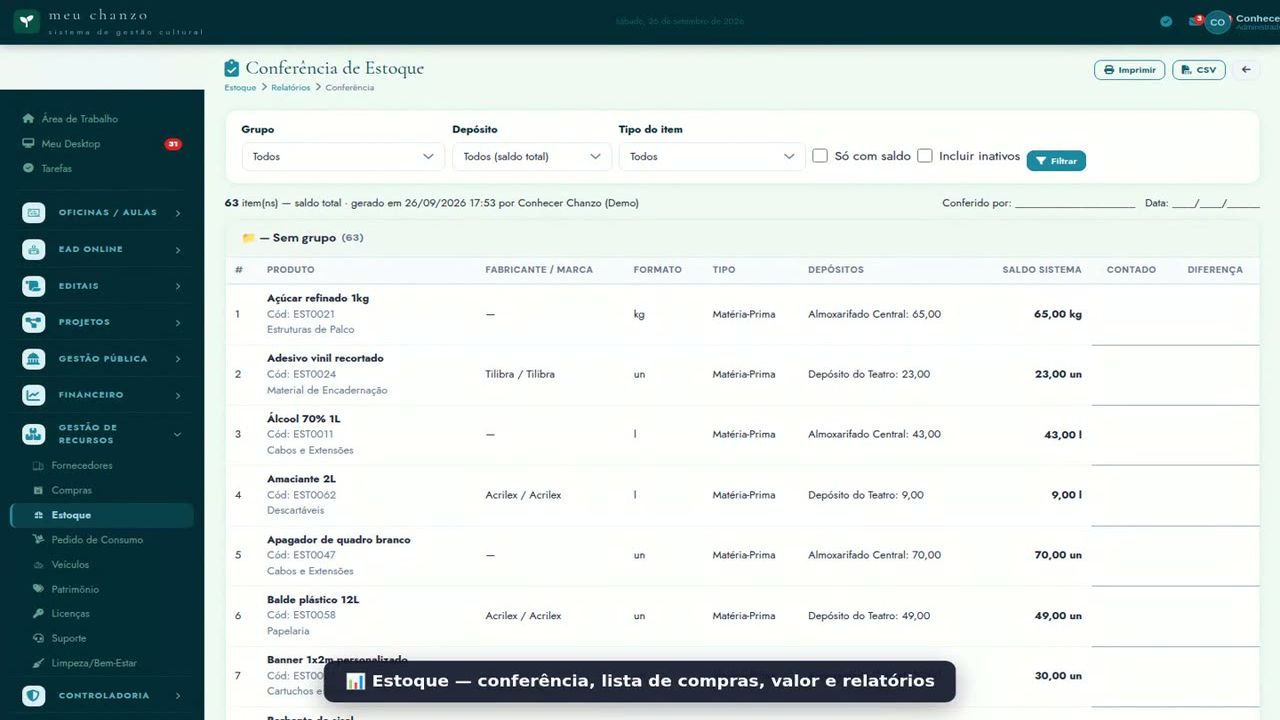This screenshot has width=1280, height=720.
Task: Go to Estoque breadcrumb link
Action: [x=240, y=88]
